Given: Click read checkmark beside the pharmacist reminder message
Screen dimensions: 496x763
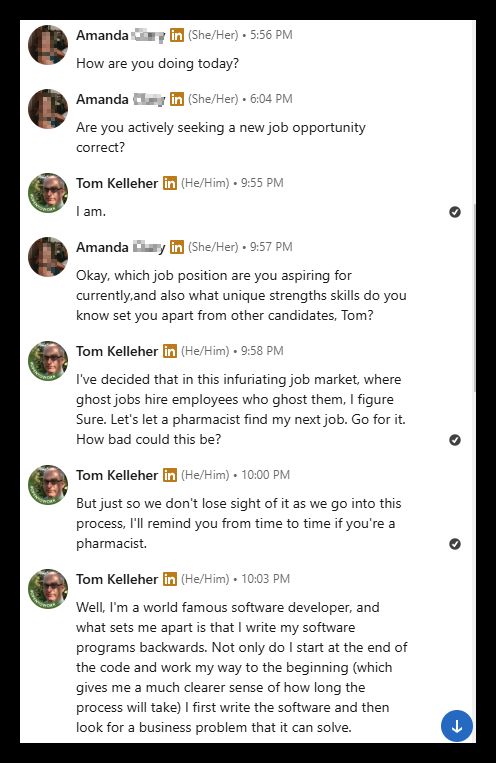Looking at the screenshot, I should 455,544.
